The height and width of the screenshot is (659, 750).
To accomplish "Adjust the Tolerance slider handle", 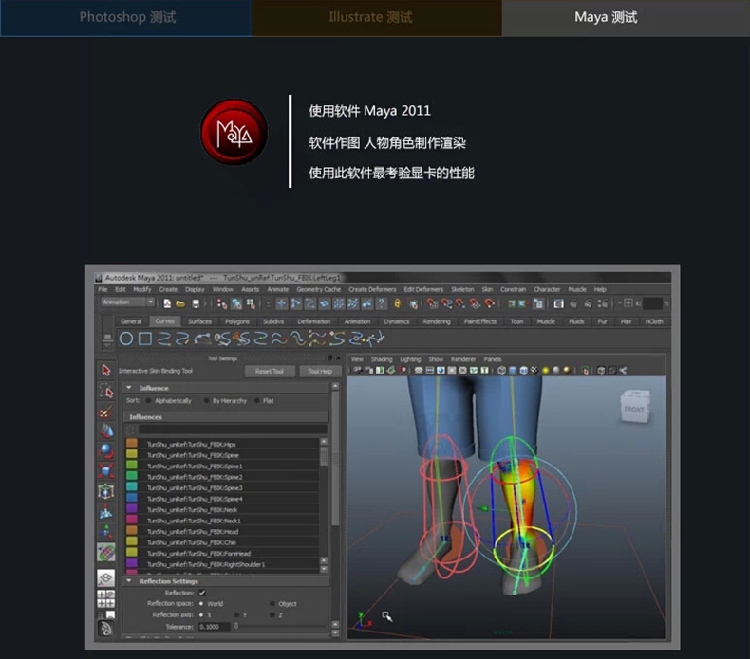I will [236, 626].
